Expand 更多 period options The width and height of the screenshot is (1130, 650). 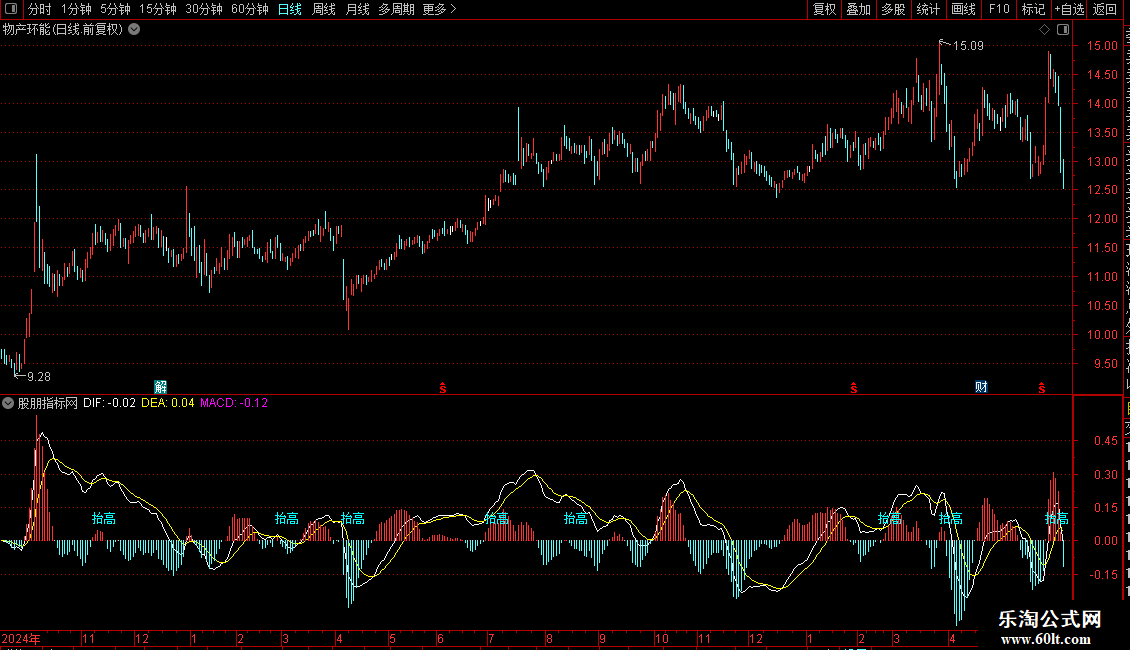coord(439,9)
